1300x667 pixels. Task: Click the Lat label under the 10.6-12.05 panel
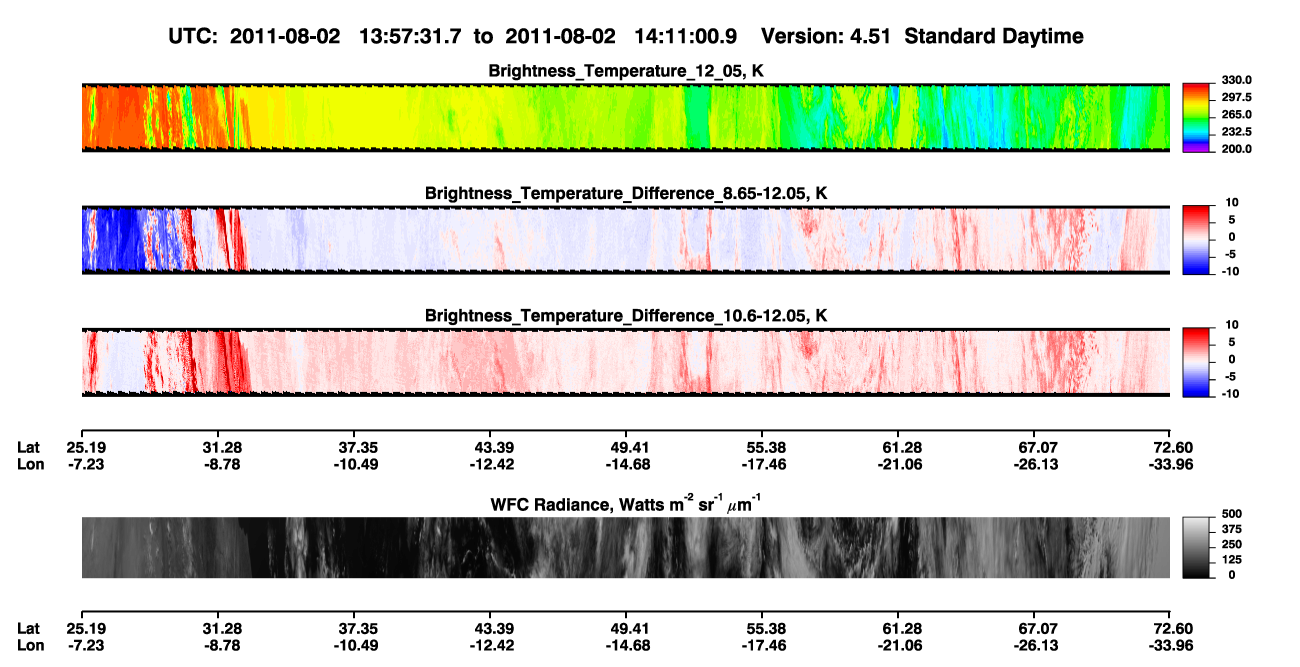pos(28,447)
